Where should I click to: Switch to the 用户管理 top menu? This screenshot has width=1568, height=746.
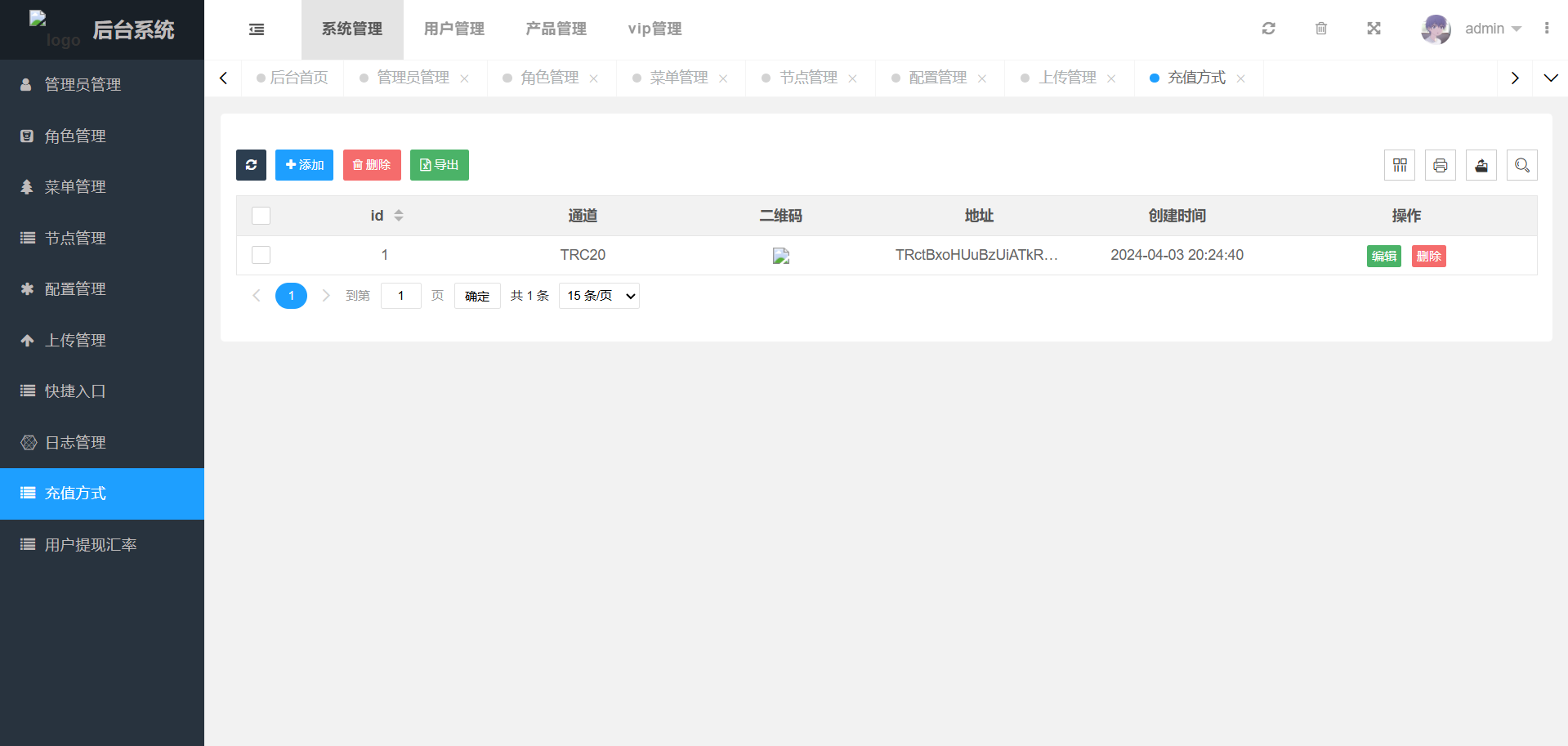[x=453, y=29]
